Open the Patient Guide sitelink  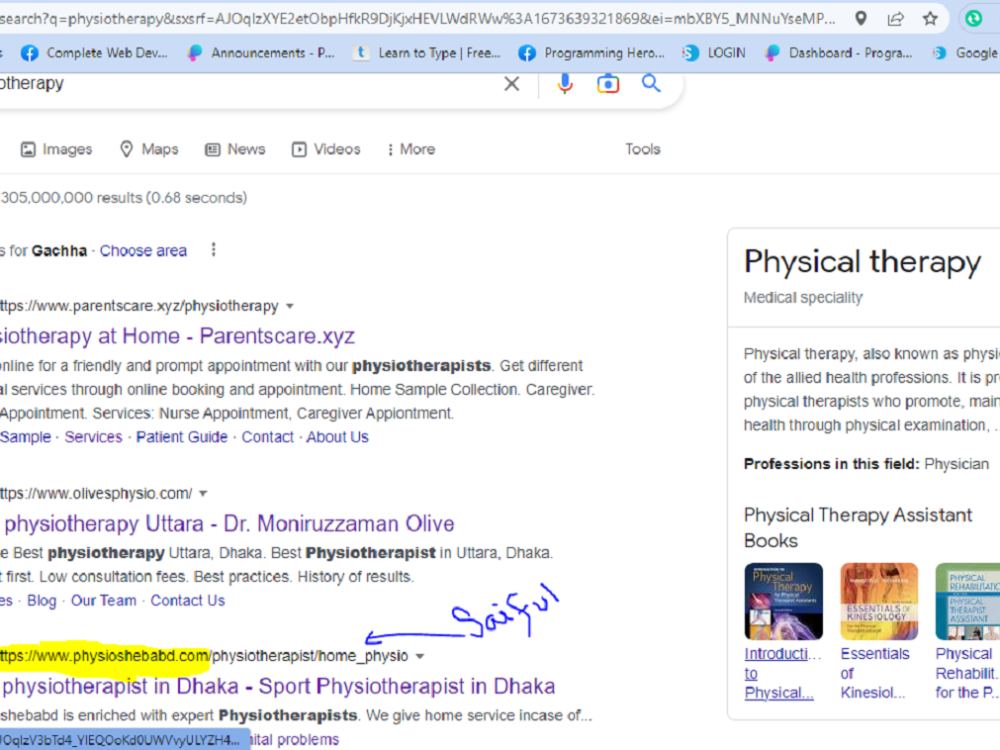[x=182, y=438]
